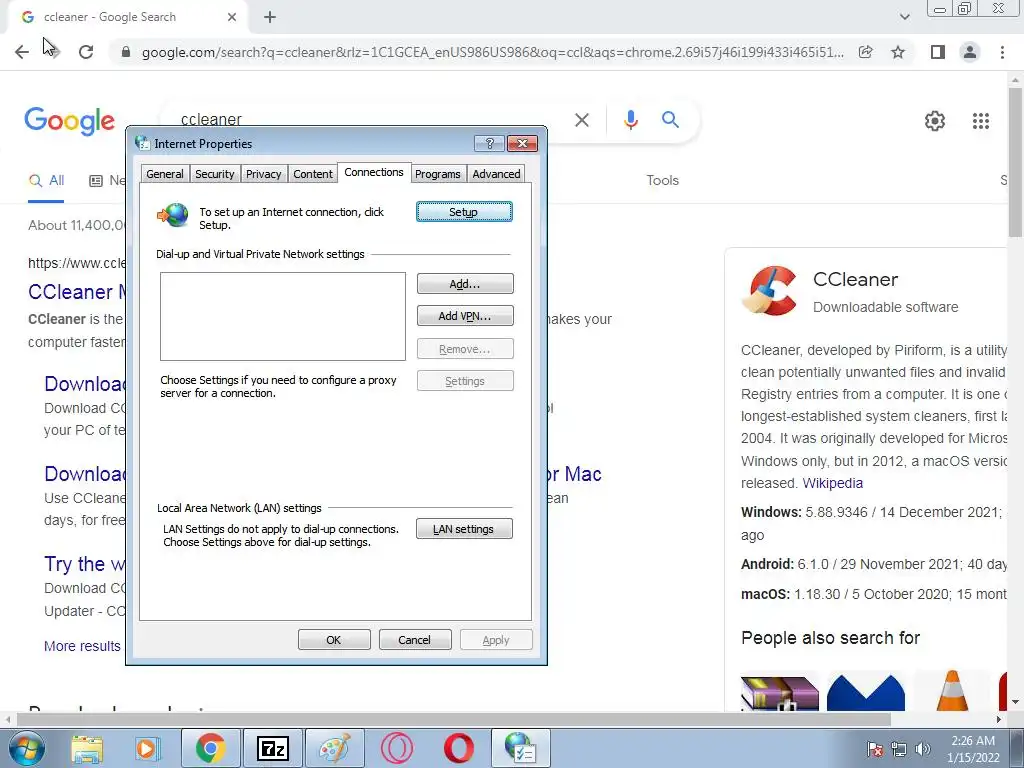The width and height of the screenshot is (1024, 768).
Task: Bookmark this page with star icon
Action: [x=898, y=52]
